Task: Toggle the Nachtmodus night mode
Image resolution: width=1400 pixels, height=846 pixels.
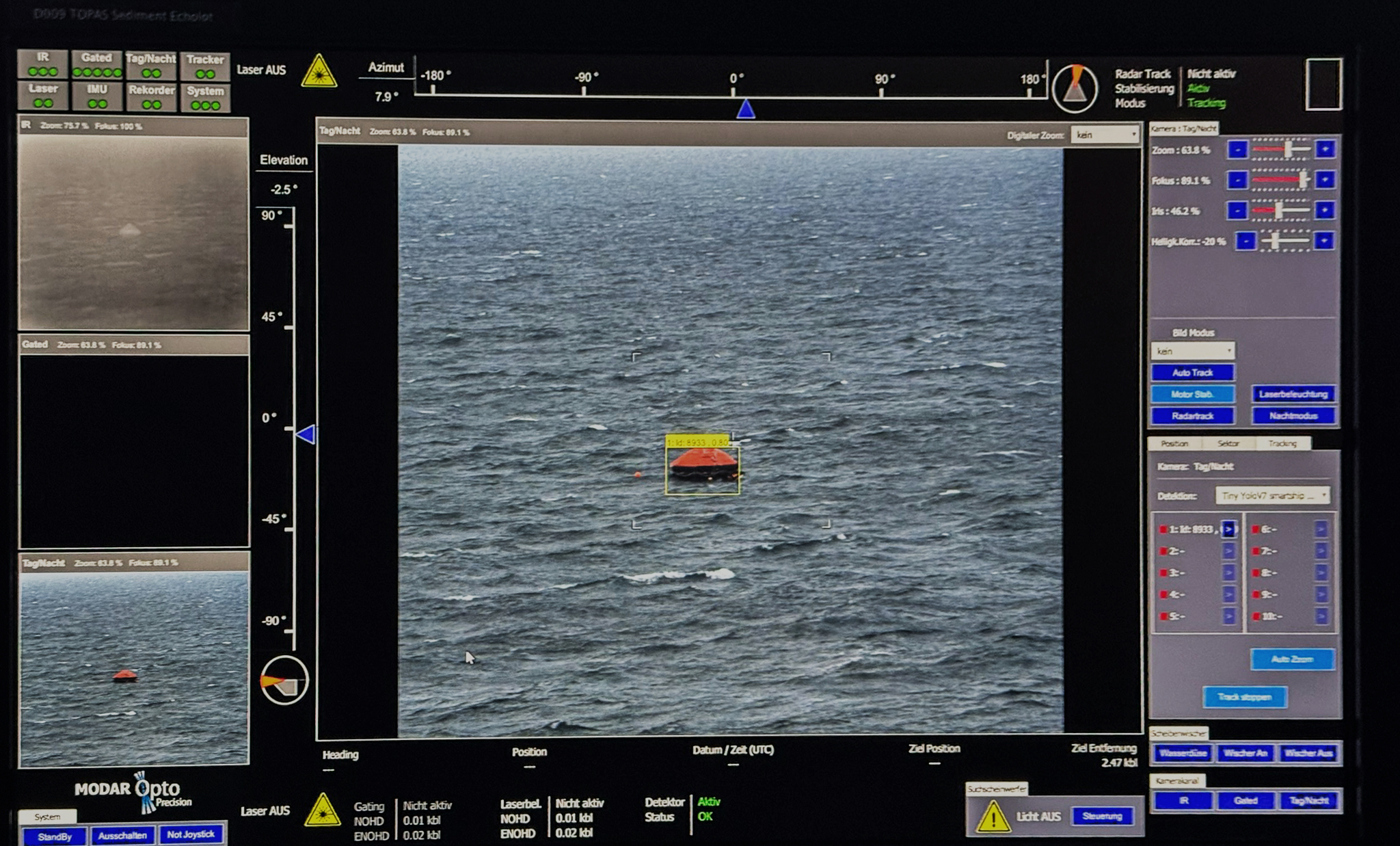Action: tap(1293, 416)
